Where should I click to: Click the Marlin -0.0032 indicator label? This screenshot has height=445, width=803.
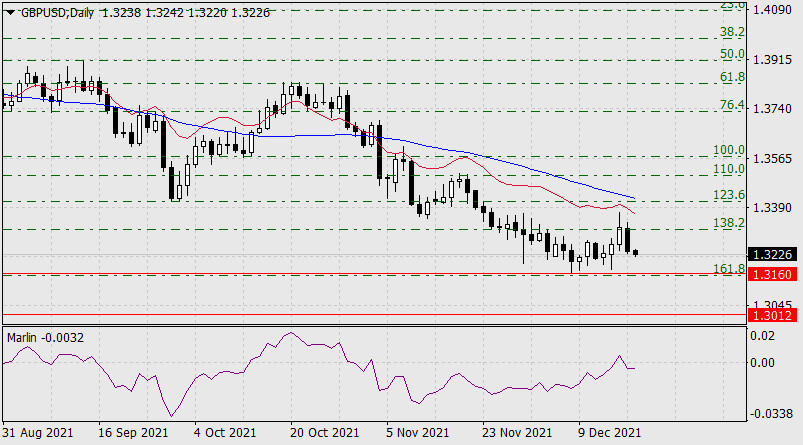pos(45,338)
